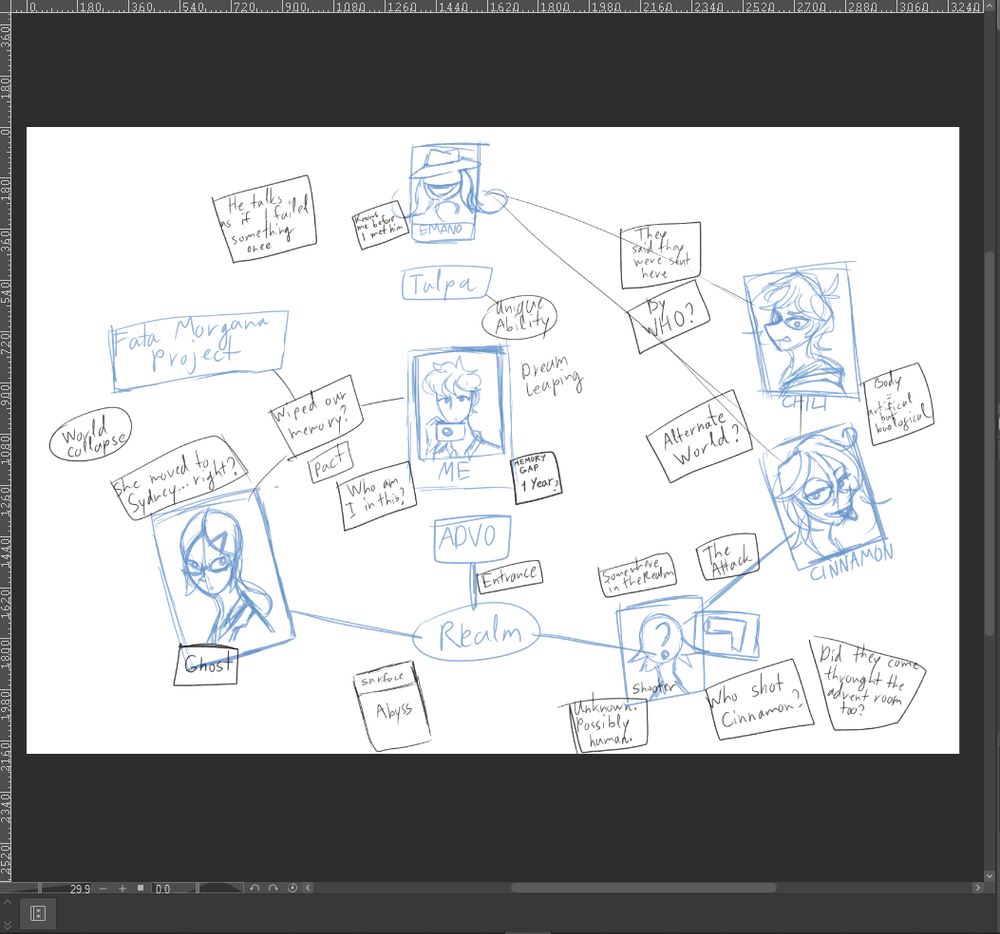The width and height of the screenshot is (1000, 934).
Task: Collapse the status bar with its chevron icon
Action: tap(306, 888)
